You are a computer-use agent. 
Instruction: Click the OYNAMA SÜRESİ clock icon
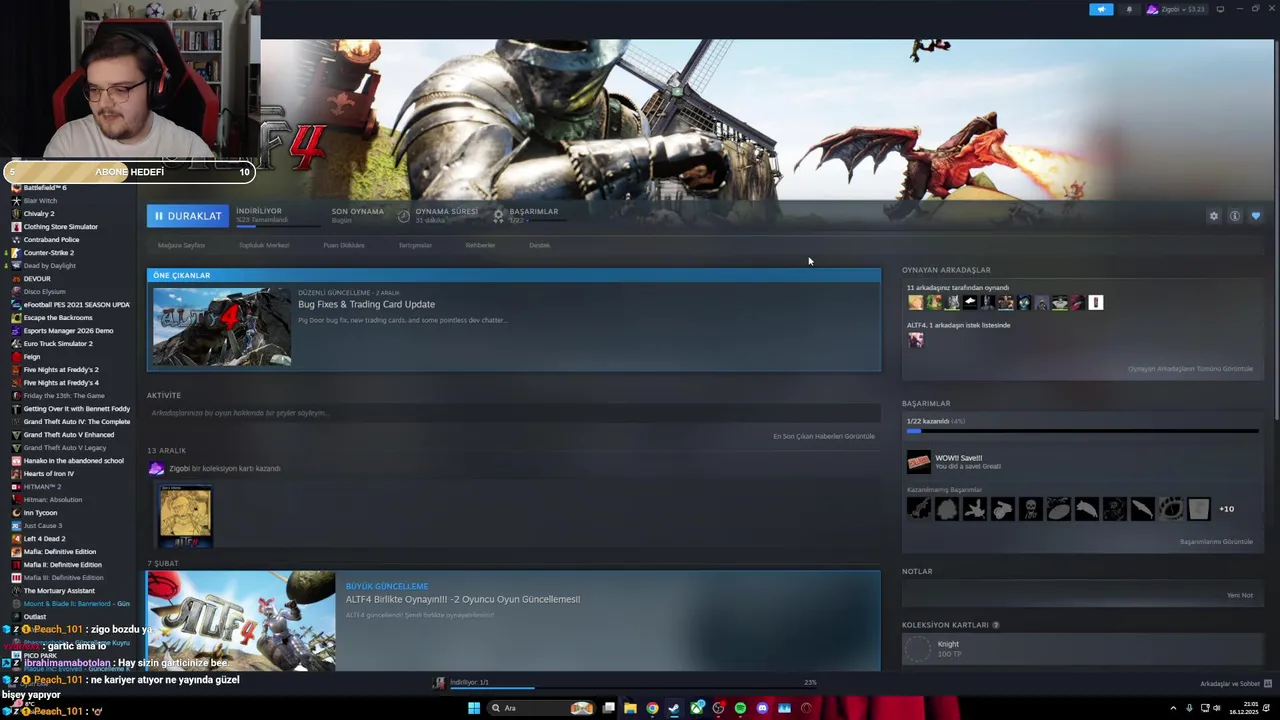(404, 215)
